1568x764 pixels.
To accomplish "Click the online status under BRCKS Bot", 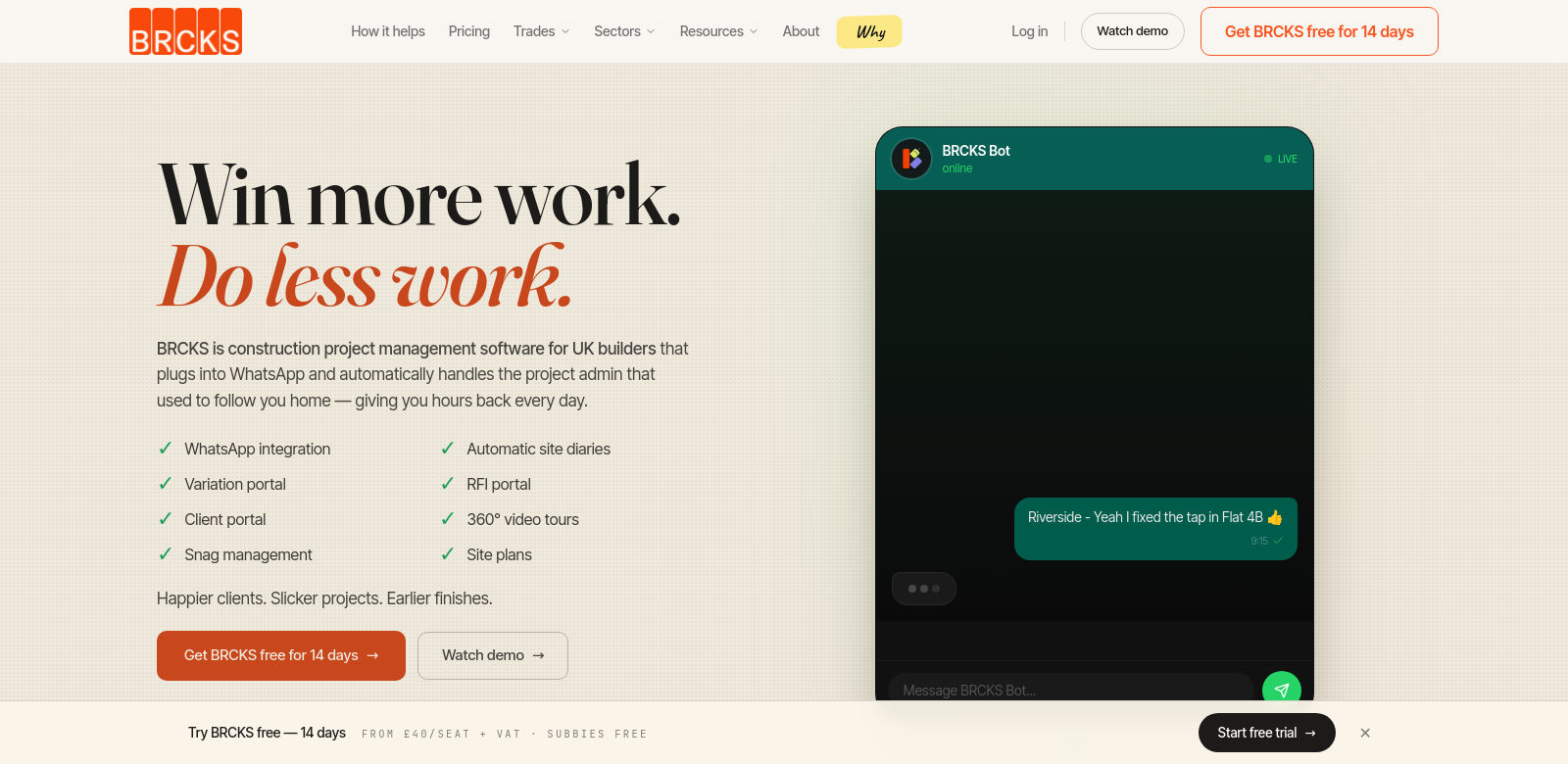I will coord(957,168).
